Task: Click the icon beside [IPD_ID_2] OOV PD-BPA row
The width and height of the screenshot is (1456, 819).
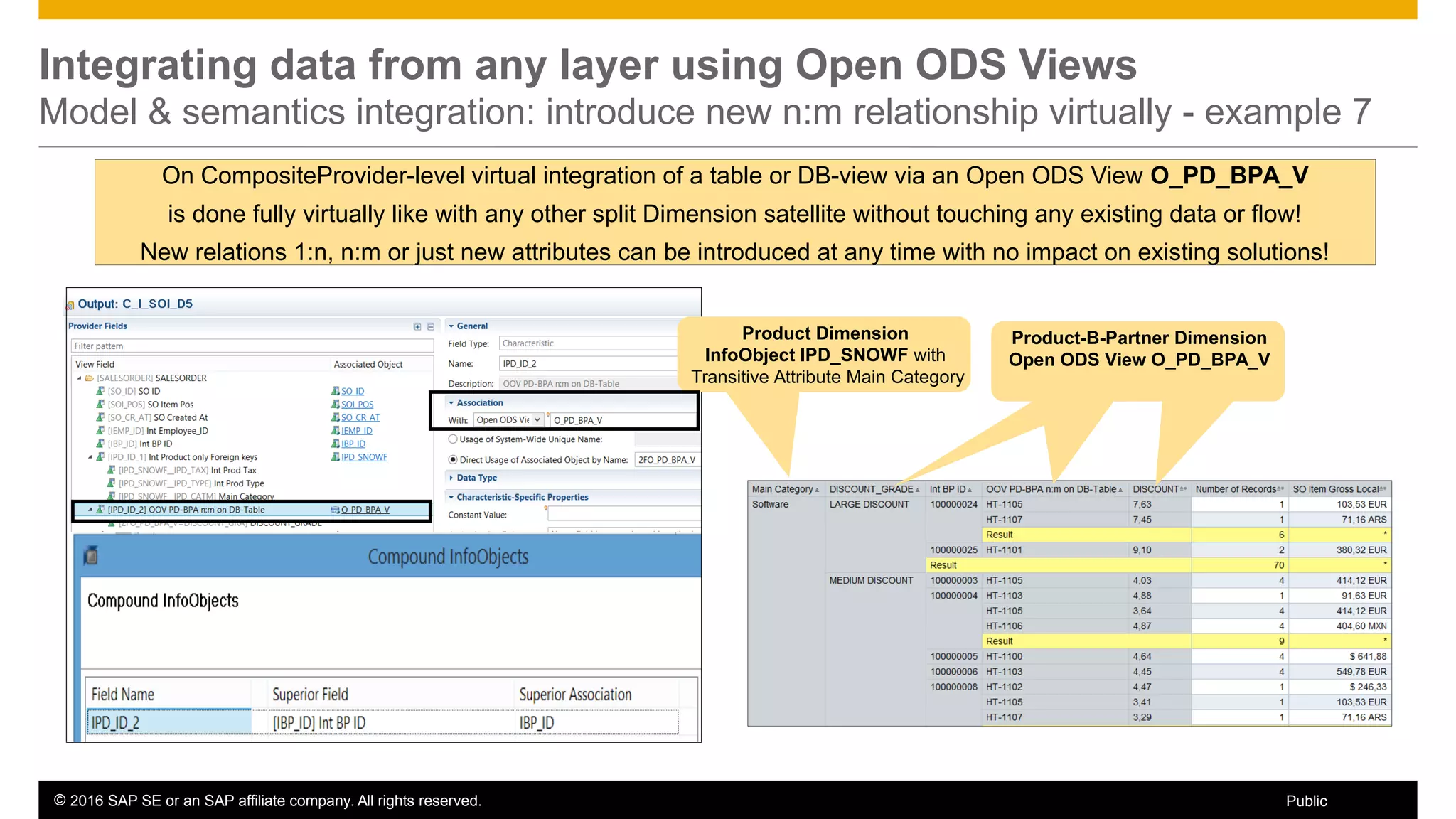Action: [x=100, y=510]
